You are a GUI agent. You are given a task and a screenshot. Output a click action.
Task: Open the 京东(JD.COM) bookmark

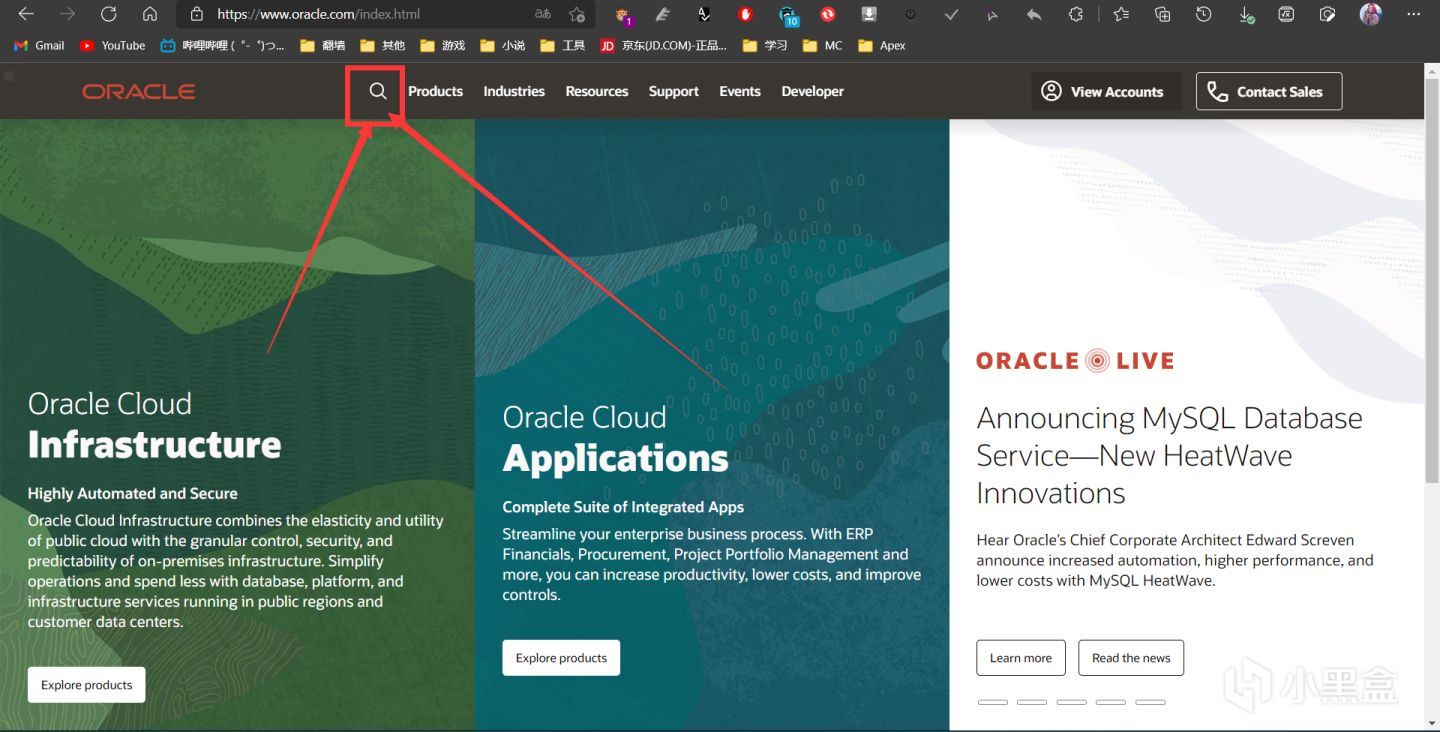[664, 45]
